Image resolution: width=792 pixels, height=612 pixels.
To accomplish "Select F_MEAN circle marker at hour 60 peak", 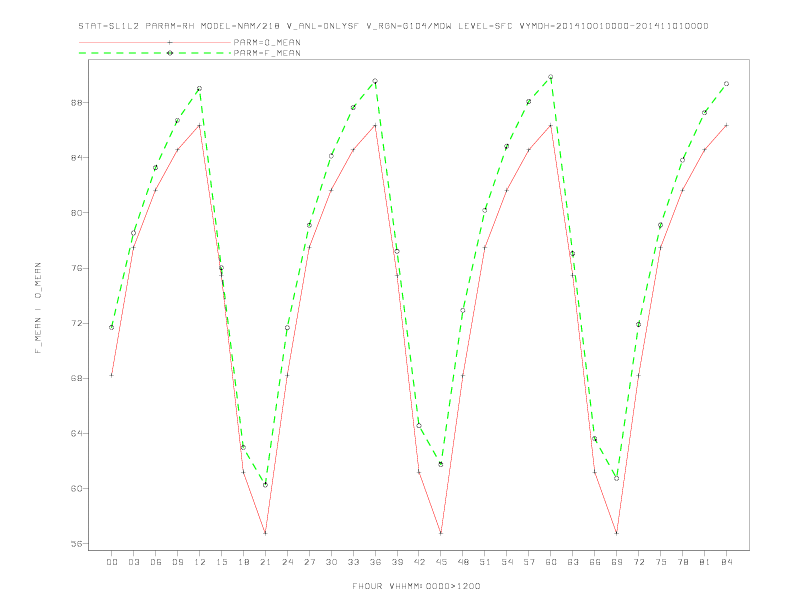I will click(x=551, y=77).
